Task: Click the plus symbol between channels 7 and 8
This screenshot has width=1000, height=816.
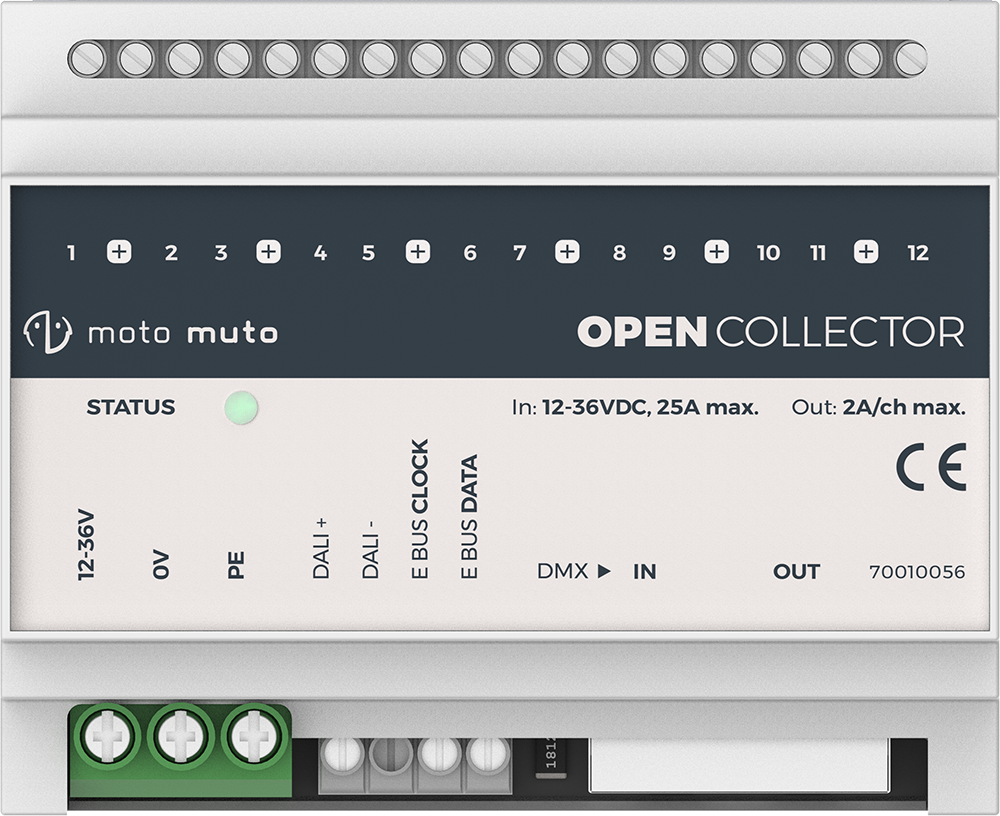Action: point(567,252)
